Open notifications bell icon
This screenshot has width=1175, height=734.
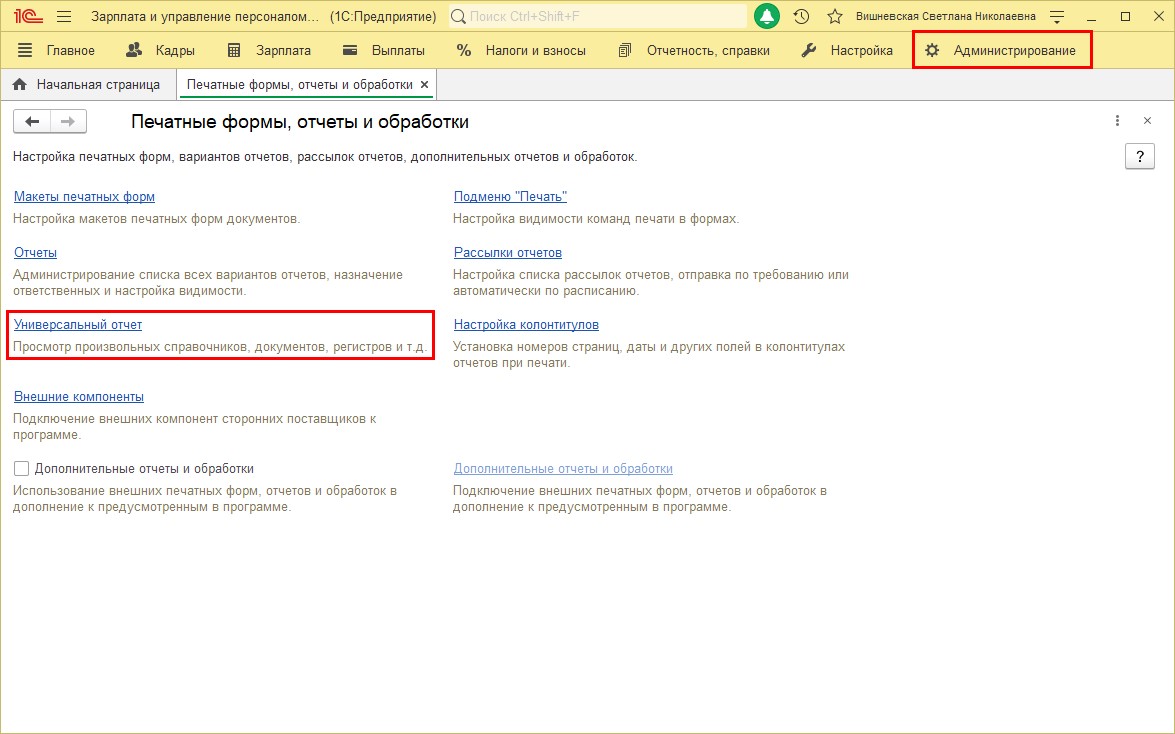767,16
